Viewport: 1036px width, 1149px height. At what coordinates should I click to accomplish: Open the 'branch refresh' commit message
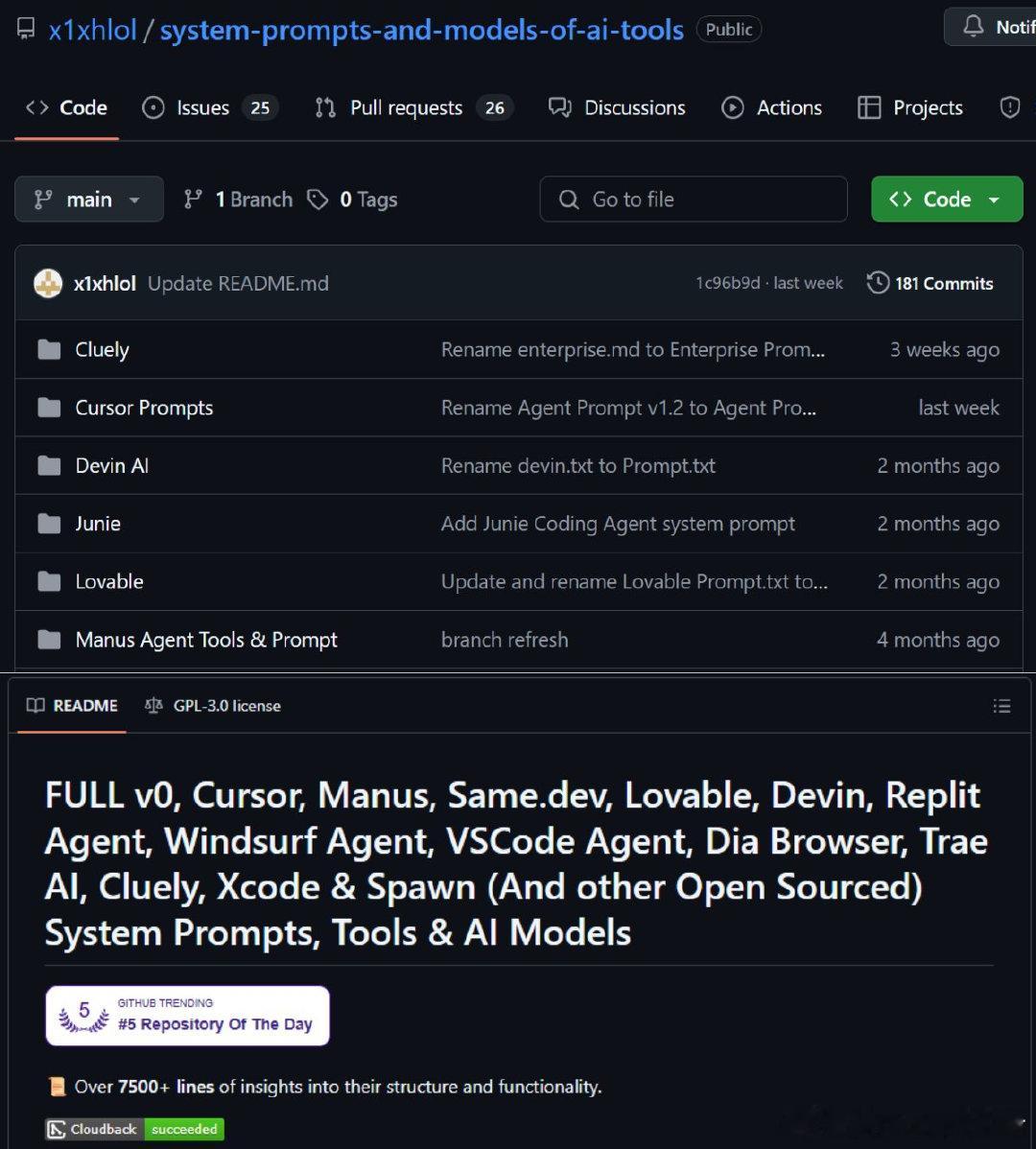505,640
